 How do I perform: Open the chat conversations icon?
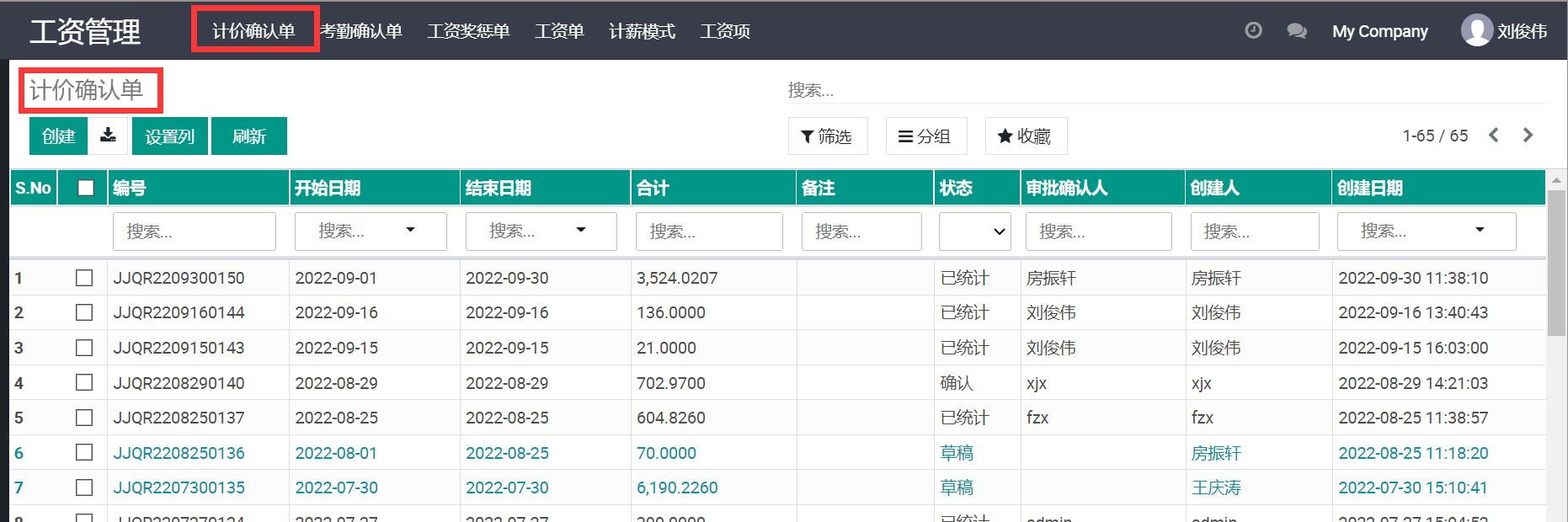[x=1296, y=31]
